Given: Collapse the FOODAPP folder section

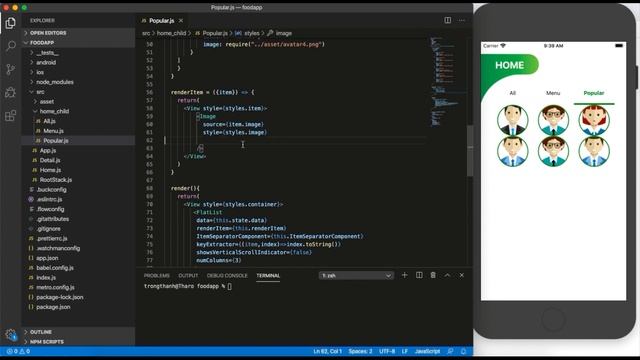Looking at the screenshot, I should [78, 42].
